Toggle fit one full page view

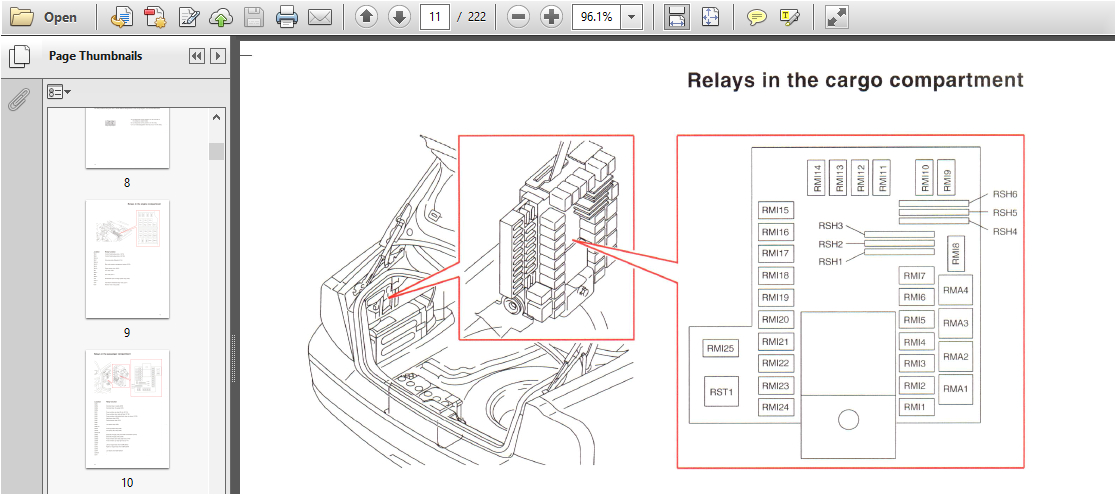(710, 17)
